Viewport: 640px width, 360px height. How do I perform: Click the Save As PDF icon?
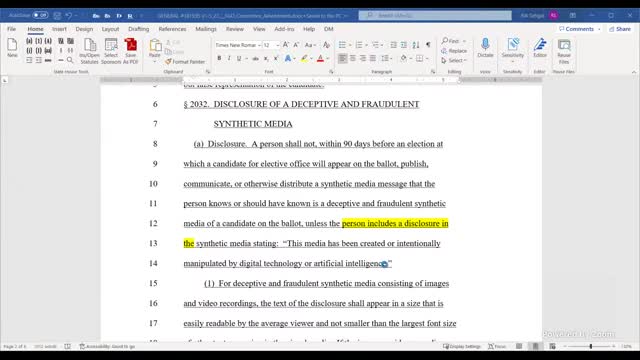[131, 51]
